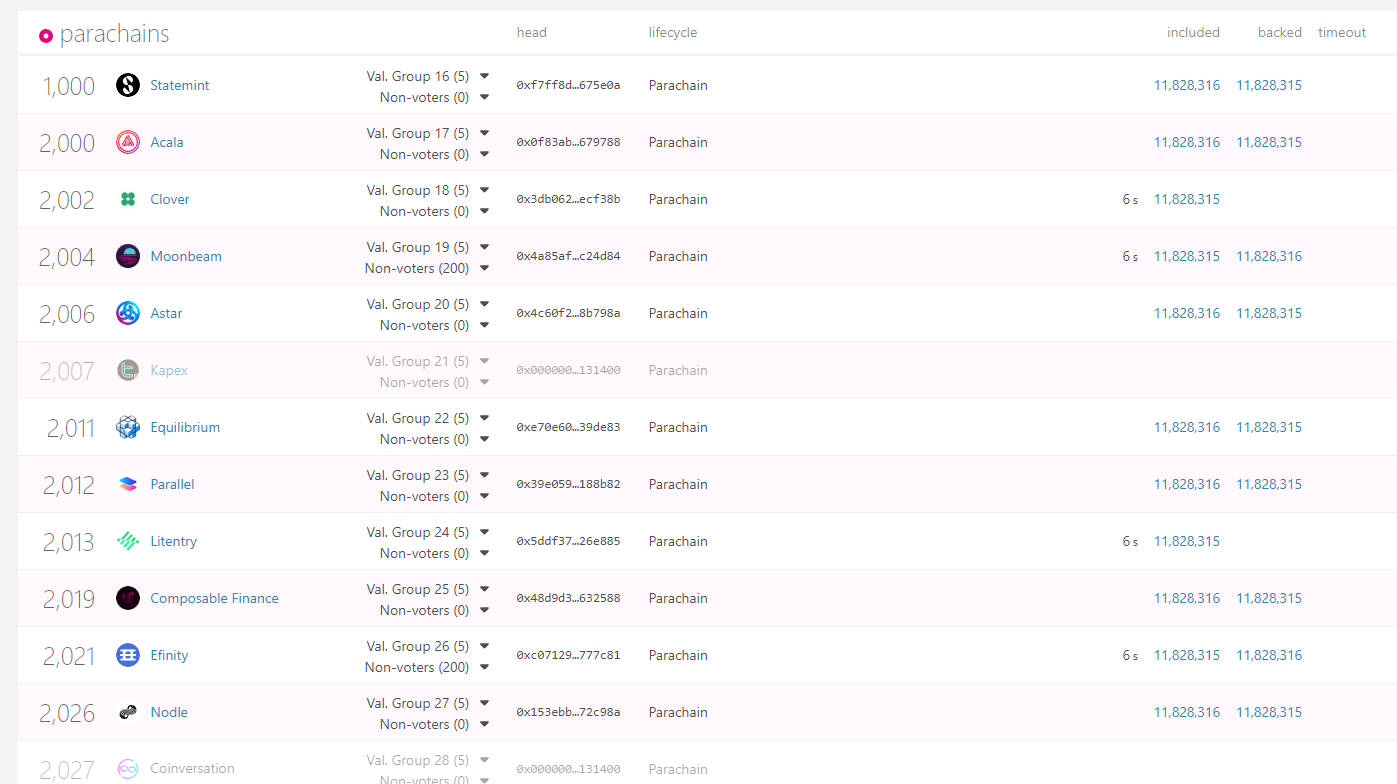Open Statemint's included block 11,828,316
1397x784 pixels.
(1186, 85)
